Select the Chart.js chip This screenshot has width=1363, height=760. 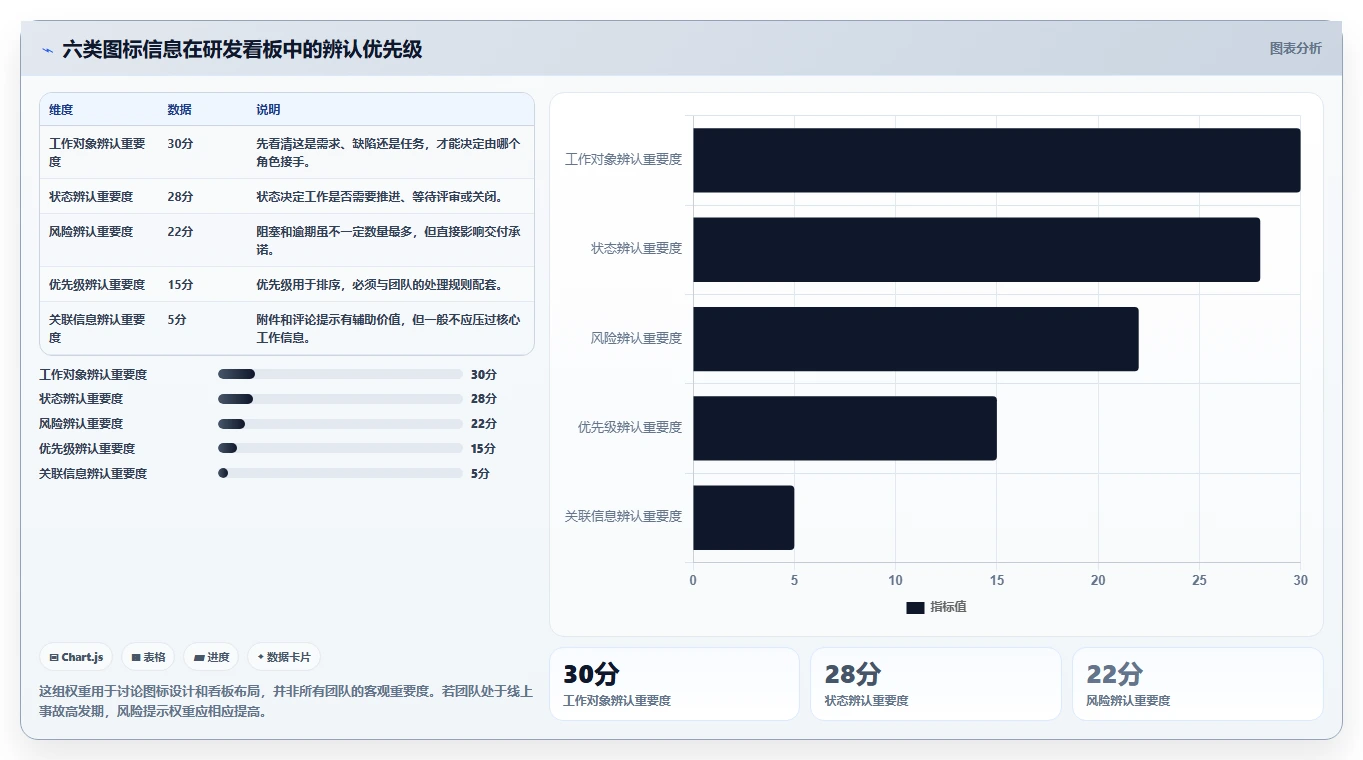click(x=77, y=657)
